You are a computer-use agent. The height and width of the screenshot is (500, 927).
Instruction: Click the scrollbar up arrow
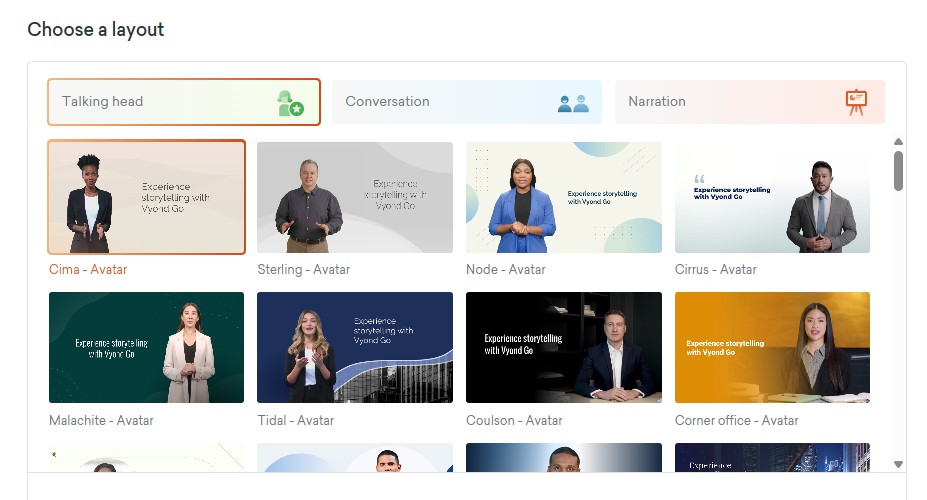click(x=898, y=142)
